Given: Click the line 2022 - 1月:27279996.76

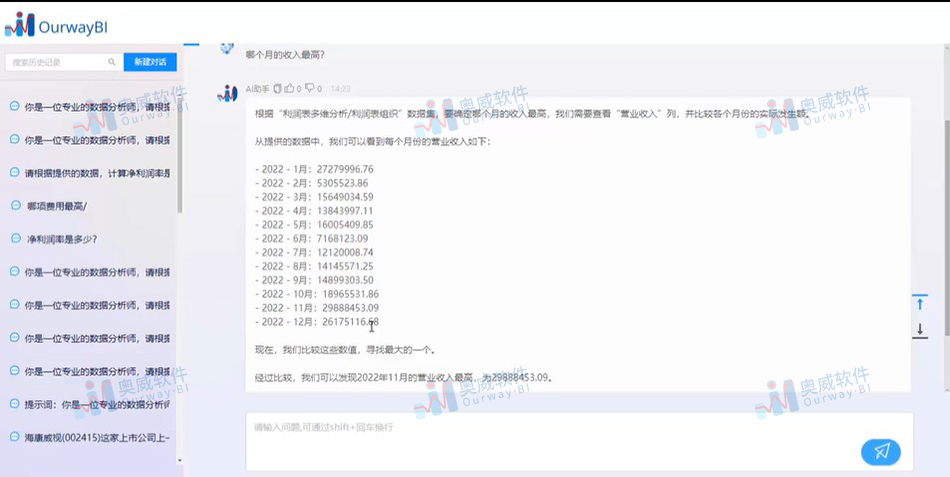Looking at the screenshot, I should click(x=314, y=169).
